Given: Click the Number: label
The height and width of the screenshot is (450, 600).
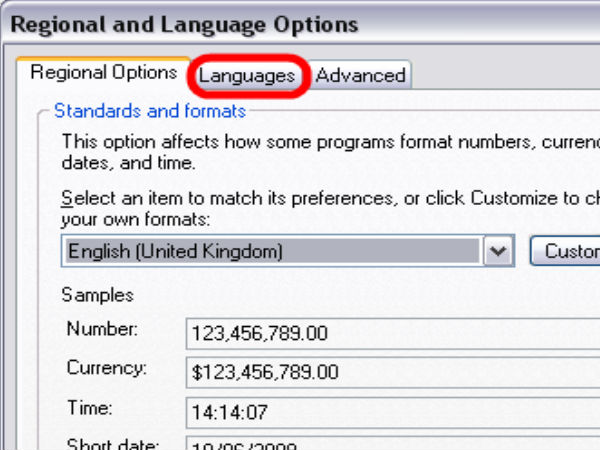Looking at the screenshot, I should click(102, 329).
